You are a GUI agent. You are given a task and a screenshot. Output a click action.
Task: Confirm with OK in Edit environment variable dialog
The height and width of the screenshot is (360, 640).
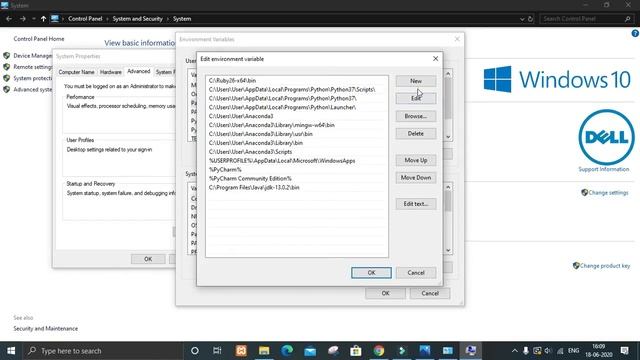pos(371,273)
